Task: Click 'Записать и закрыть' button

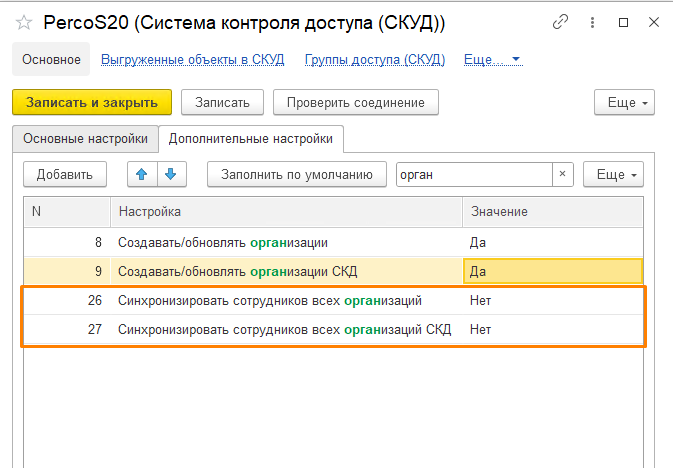Action: click(92, 102)
